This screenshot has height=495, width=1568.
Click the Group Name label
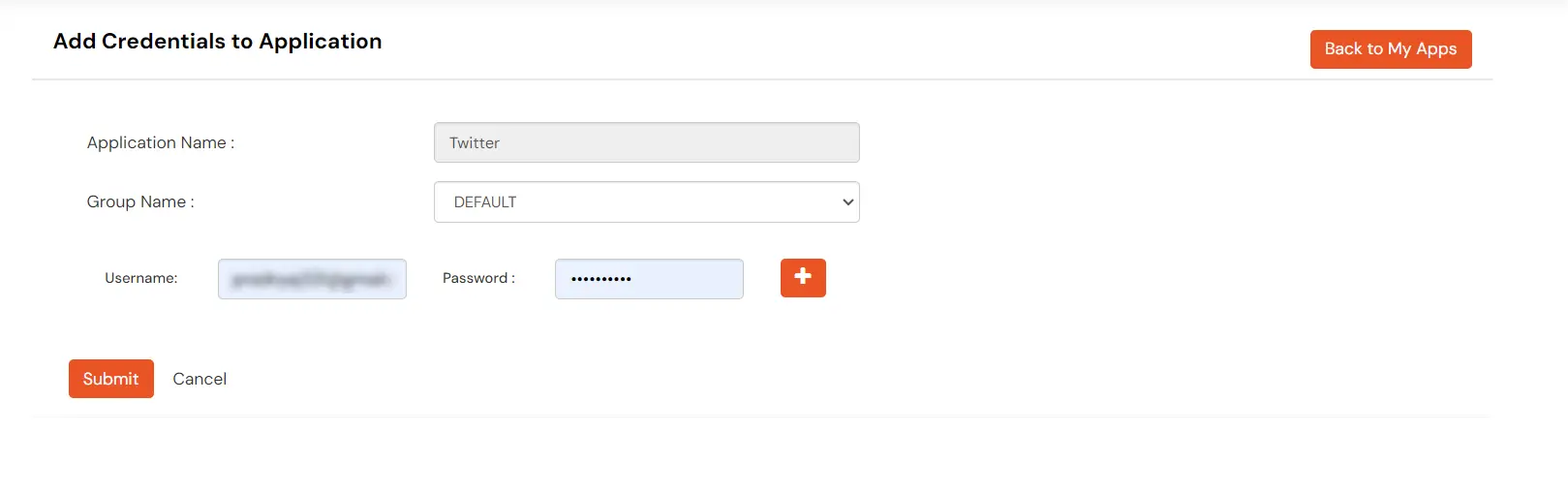click(x=140, y=201)
